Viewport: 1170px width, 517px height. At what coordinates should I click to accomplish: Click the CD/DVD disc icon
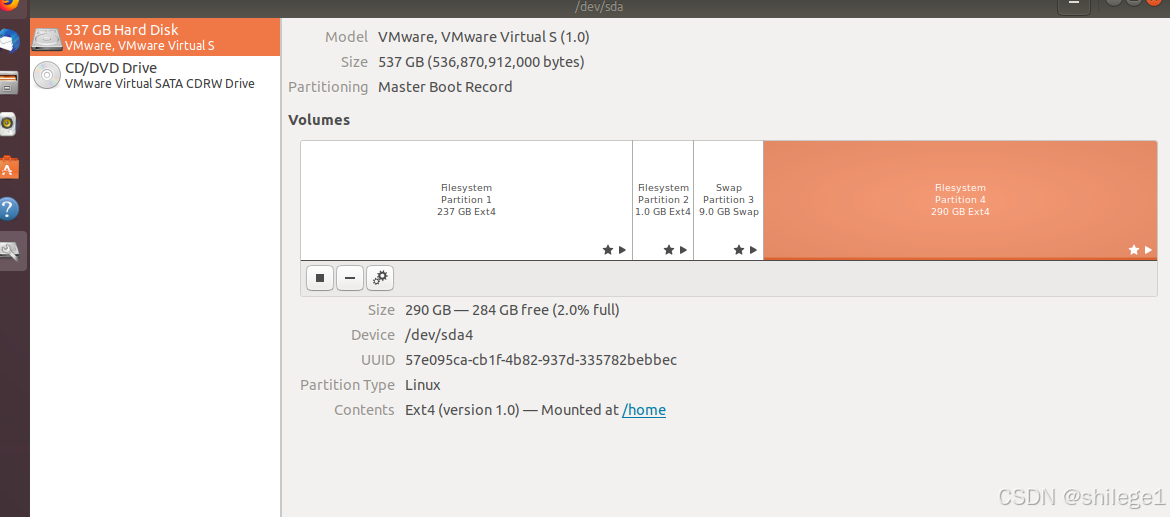click(46, 75)
